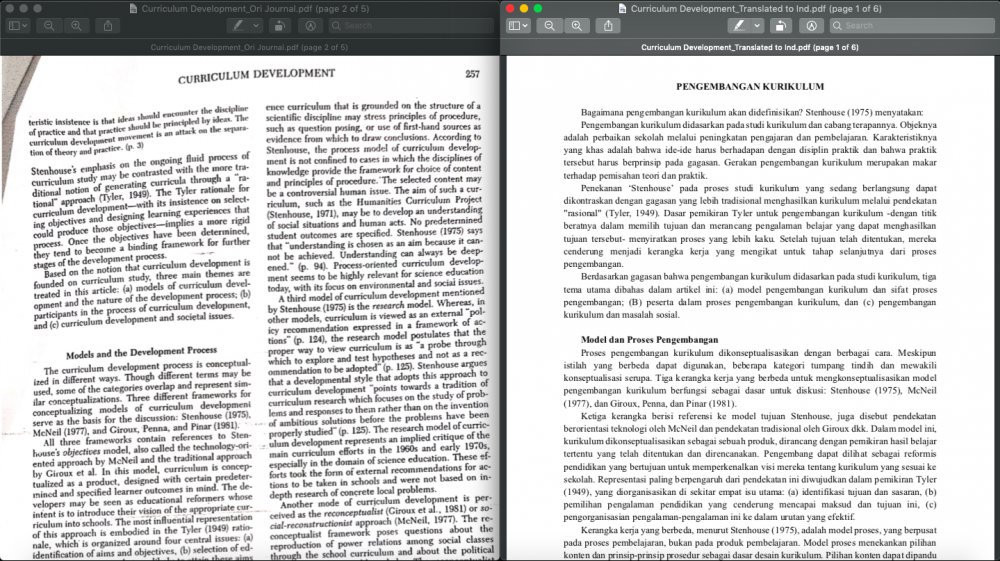The image size is (1000, 561).
Task: Click the paragraph starting "Ketiga kerangka berisi"
Action: (x=750, y=466)
